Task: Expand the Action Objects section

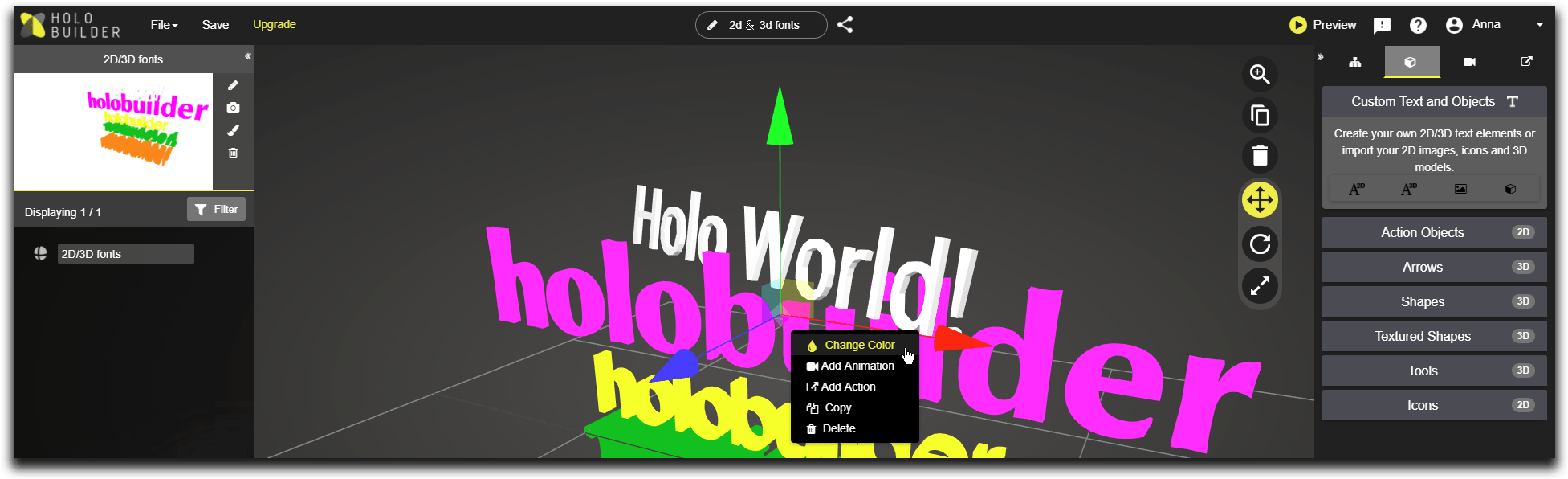Action: coord(1434,232)
